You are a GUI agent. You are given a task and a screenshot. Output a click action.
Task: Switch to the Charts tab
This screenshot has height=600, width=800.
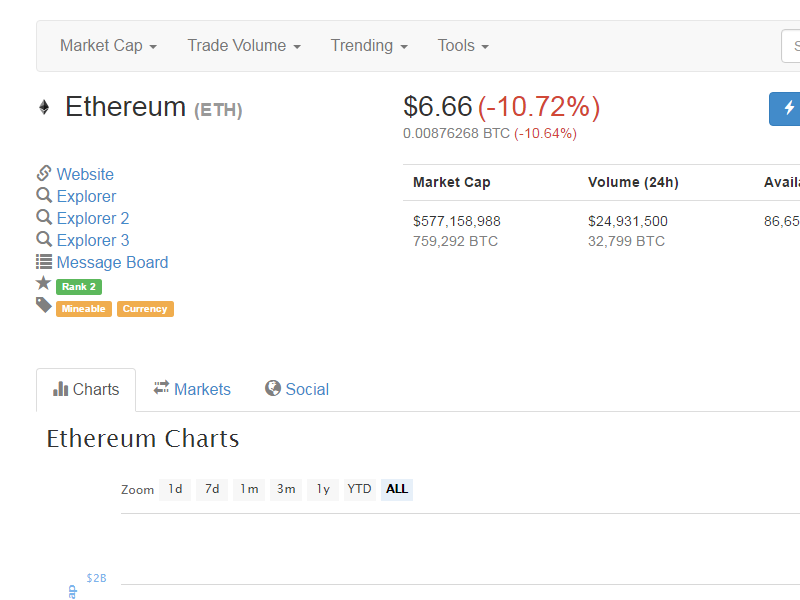[86, 390]
